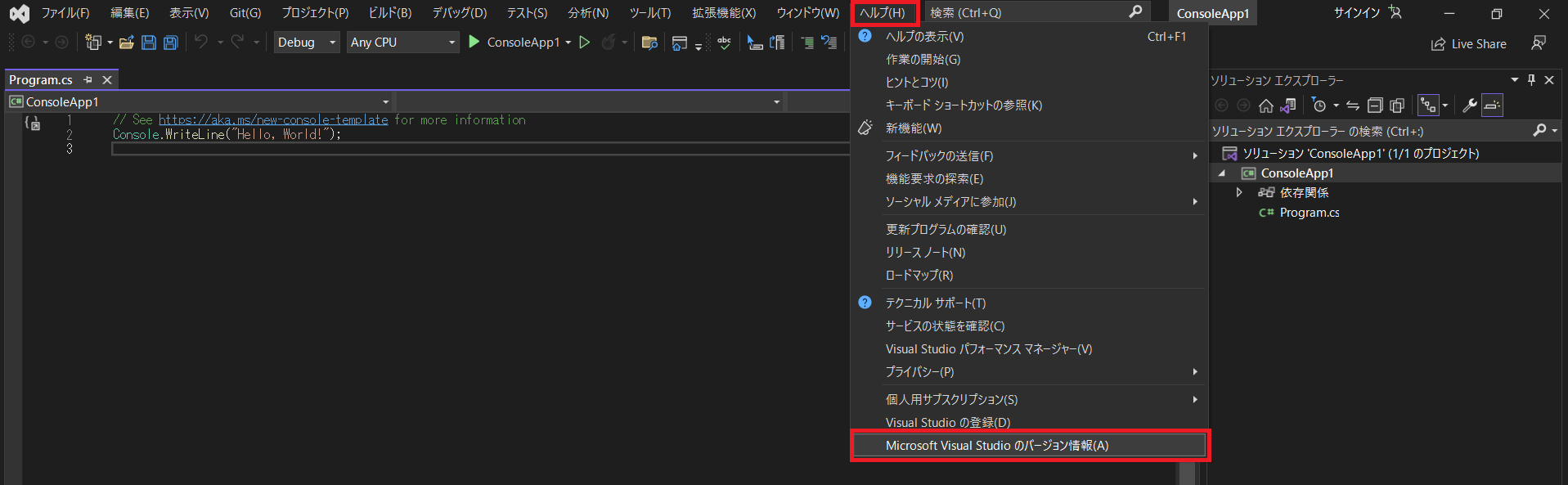1568x485 pixels.
Task: Save the current file with Save icon
Action: [148, 43]
